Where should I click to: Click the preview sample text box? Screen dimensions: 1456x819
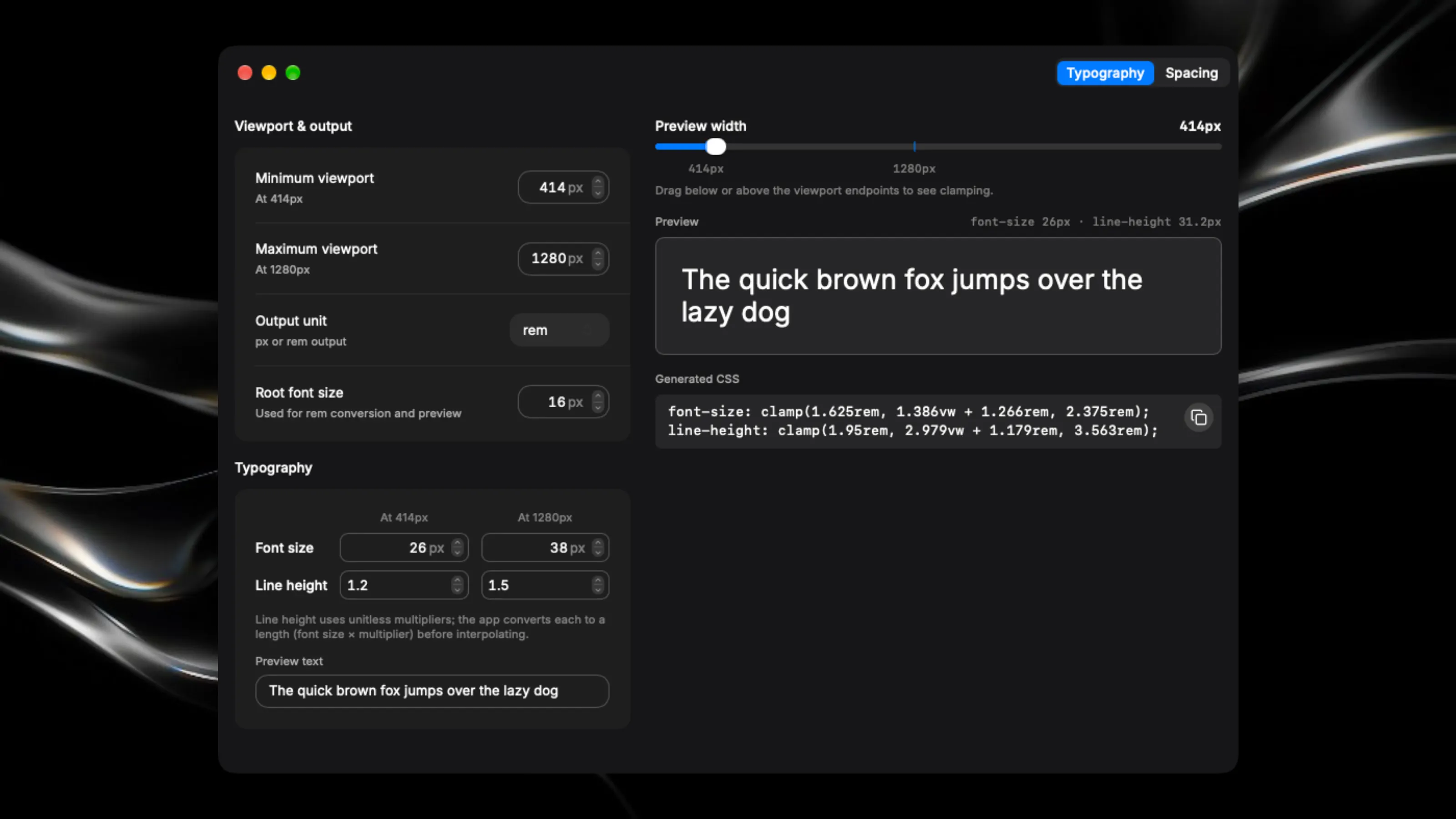pyautogui.click(x=938, y=296)
